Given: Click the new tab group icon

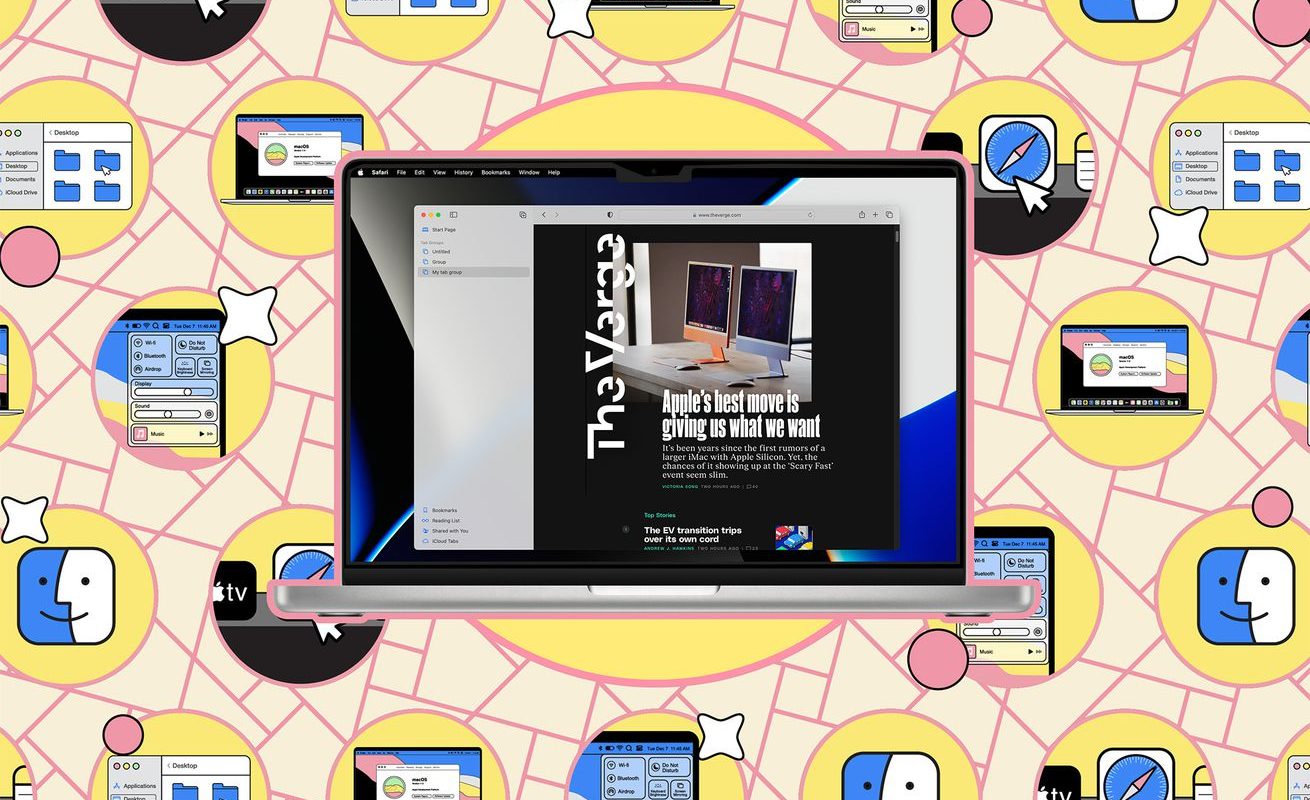Looking at the screenshot, I should tap(523, 215).
